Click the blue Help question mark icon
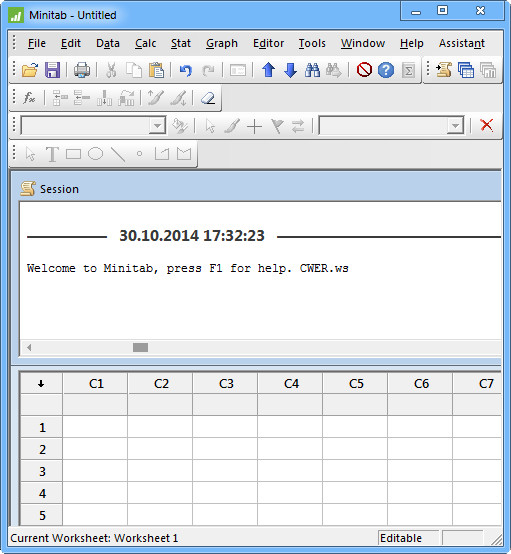 click(x=386, y=70)
